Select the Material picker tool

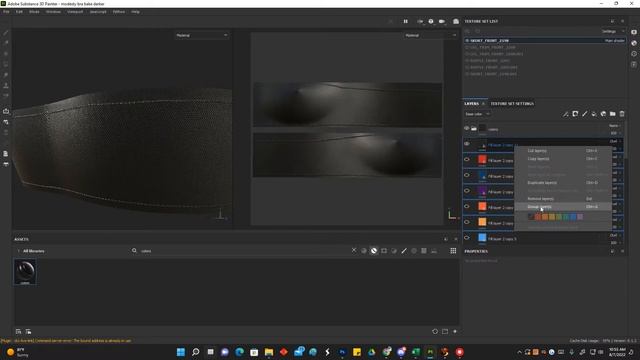[x=6, y=96]
